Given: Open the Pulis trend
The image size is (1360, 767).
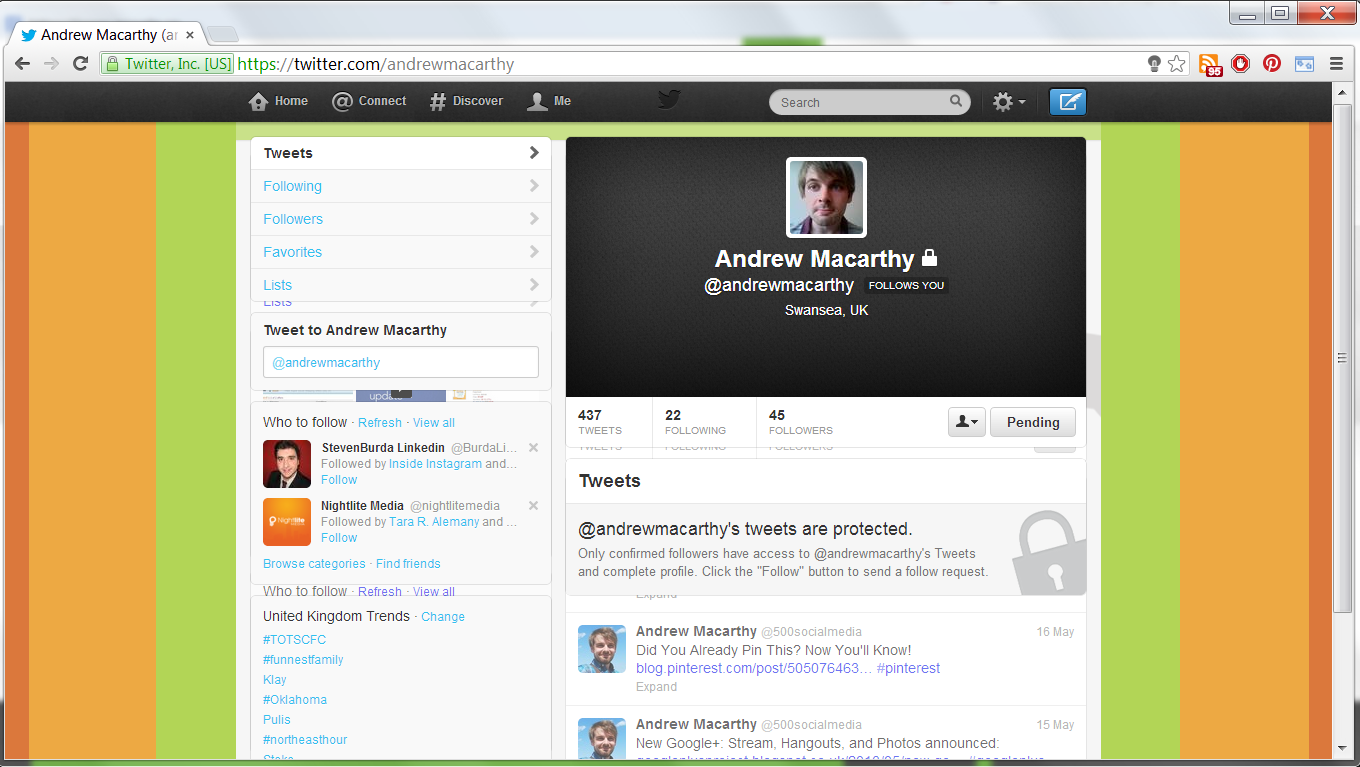Looking at the screenshot, I should [x=277, y=720].
